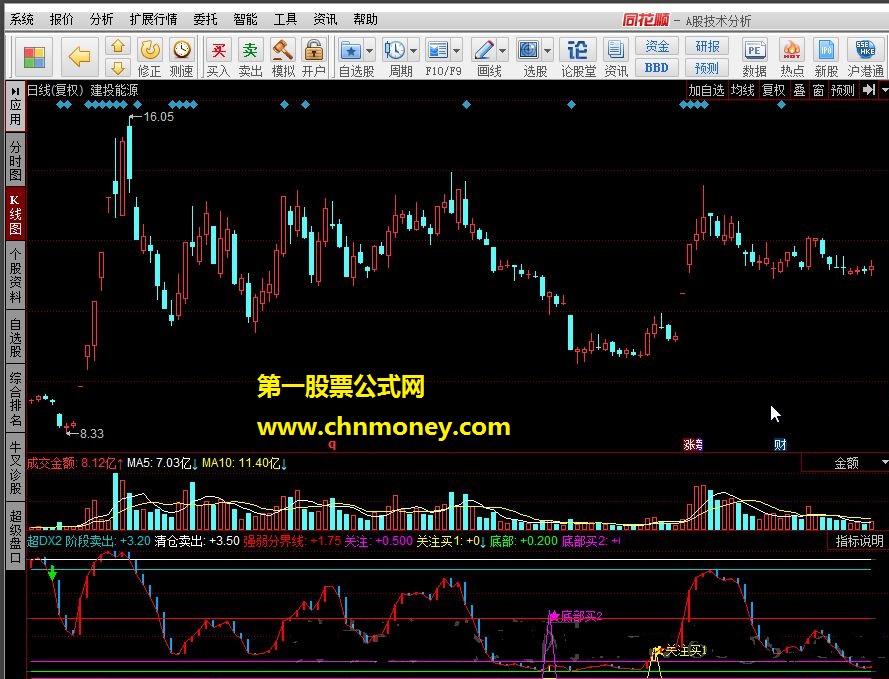Image resolution: width=889 pixels, height=679 pixels.
Task: Click the 底部买2 signal marker
Action: pos(575,616)
